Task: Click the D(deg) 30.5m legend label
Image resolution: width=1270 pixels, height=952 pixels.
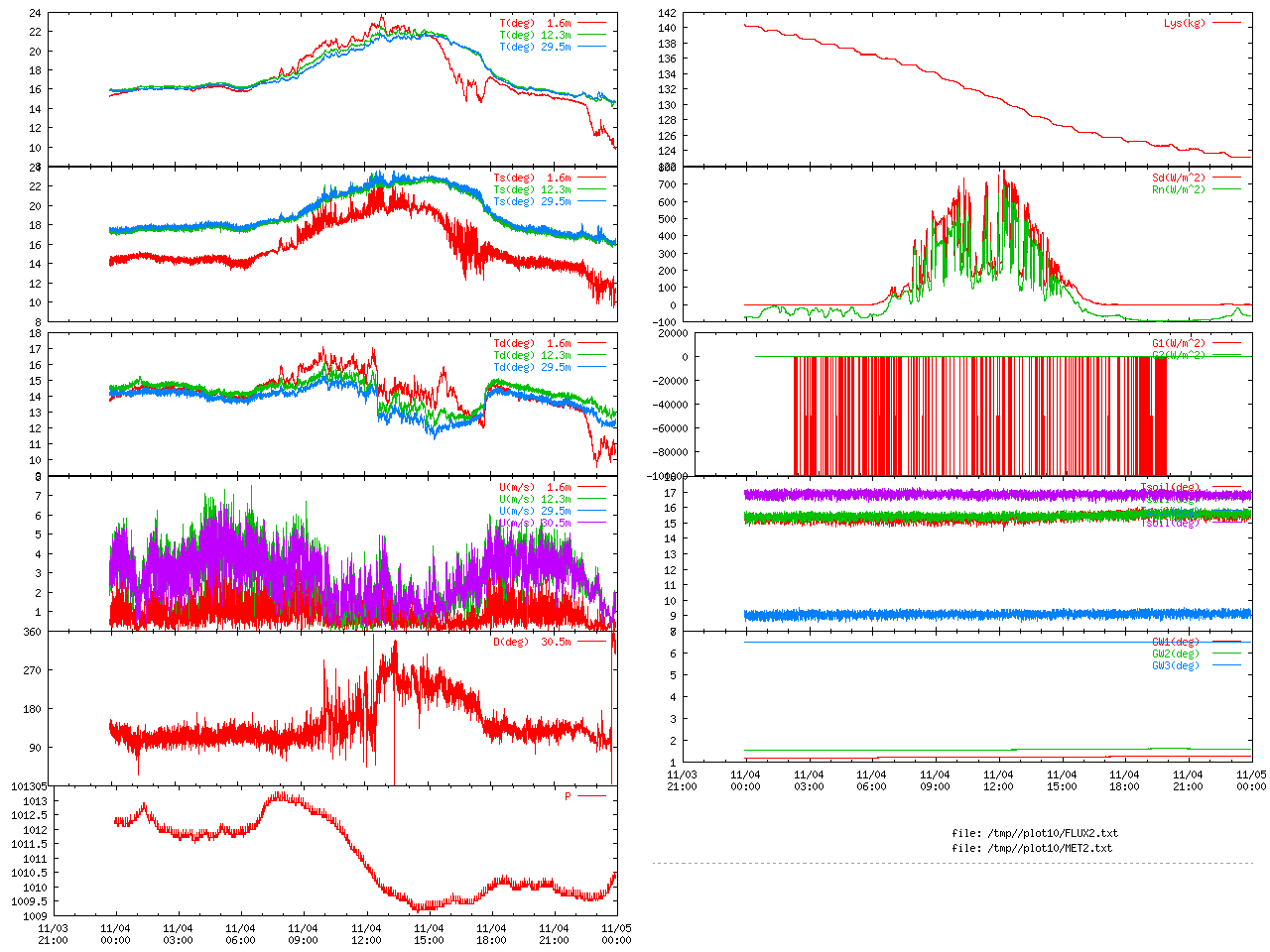Action: (532, 642)
